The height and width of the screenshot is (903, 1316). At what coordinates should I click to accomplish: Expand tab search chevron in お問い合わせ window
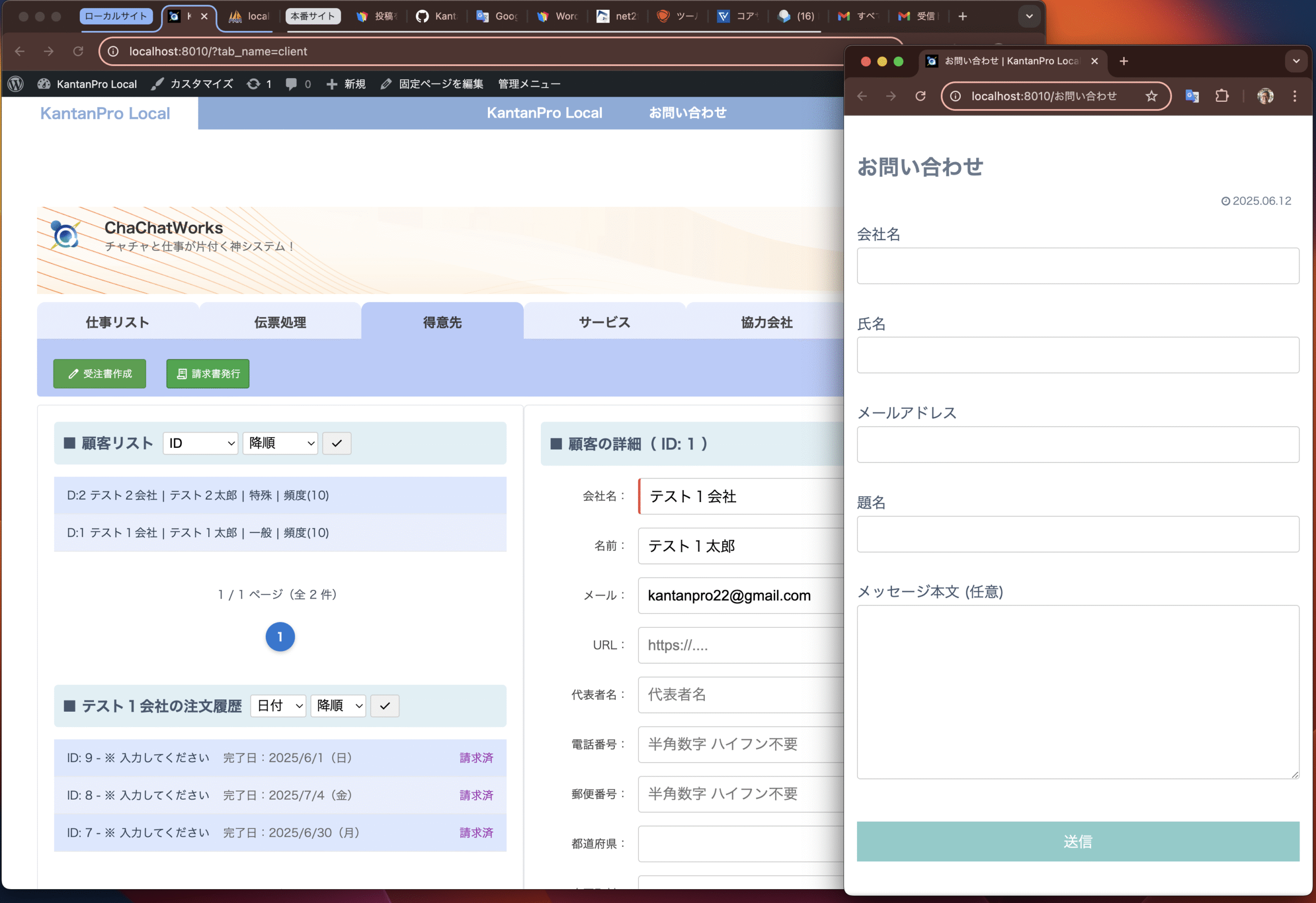click(x=1295, y=61)
